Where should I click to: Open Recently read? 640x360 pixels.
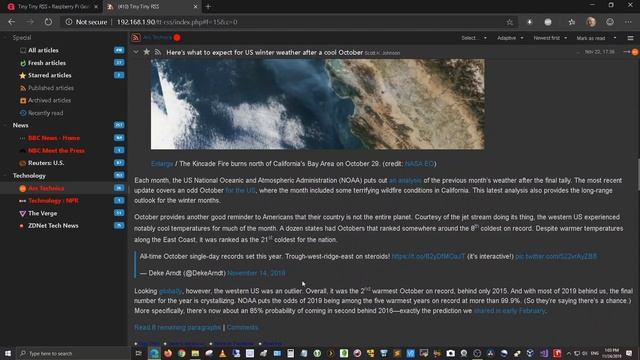click(x=45, y=113)
